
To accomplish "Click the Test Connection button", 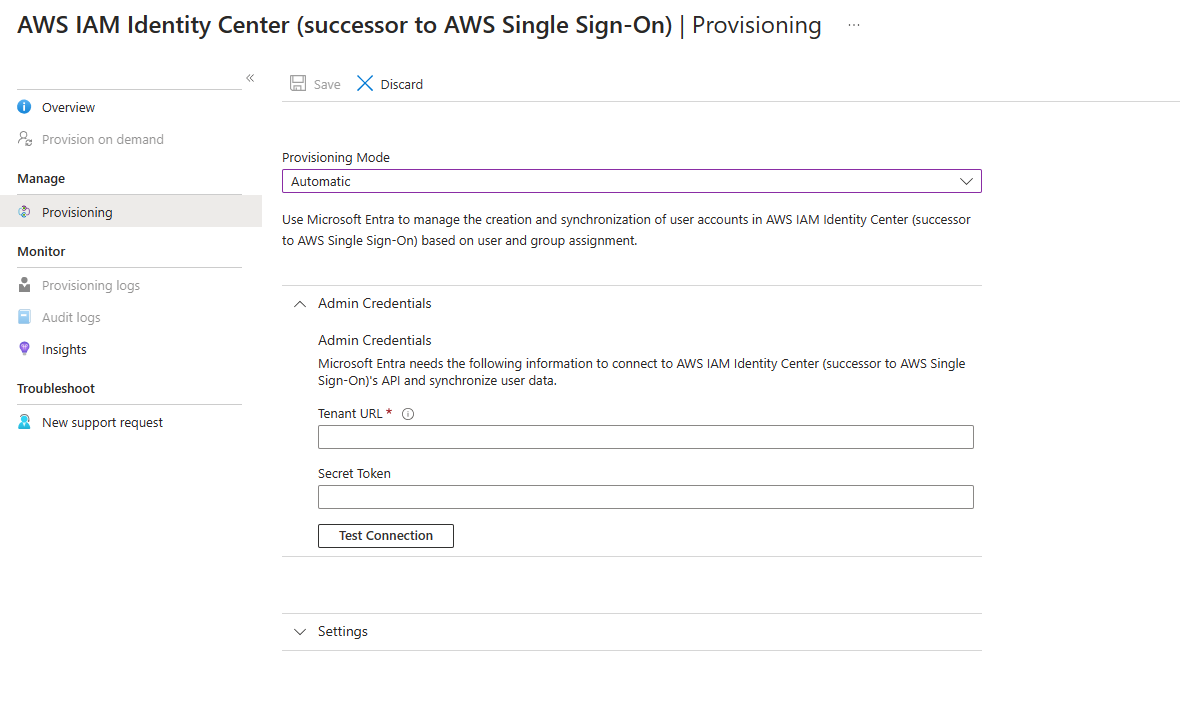I will coord(385,535).
